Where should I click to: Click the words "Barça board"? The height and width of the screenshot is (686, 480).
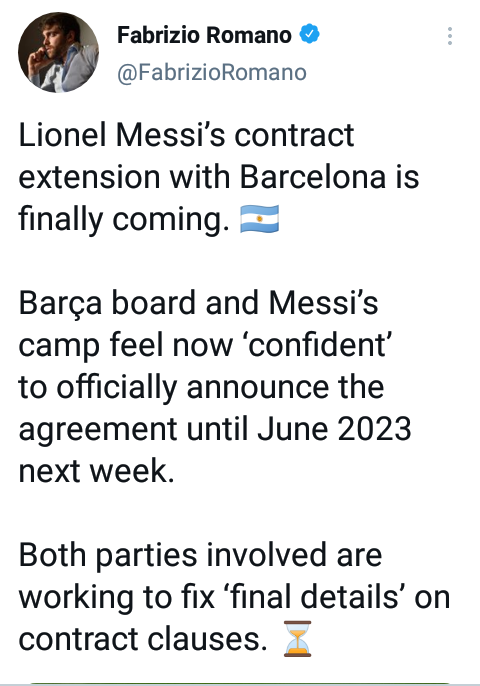coord(106,303)
